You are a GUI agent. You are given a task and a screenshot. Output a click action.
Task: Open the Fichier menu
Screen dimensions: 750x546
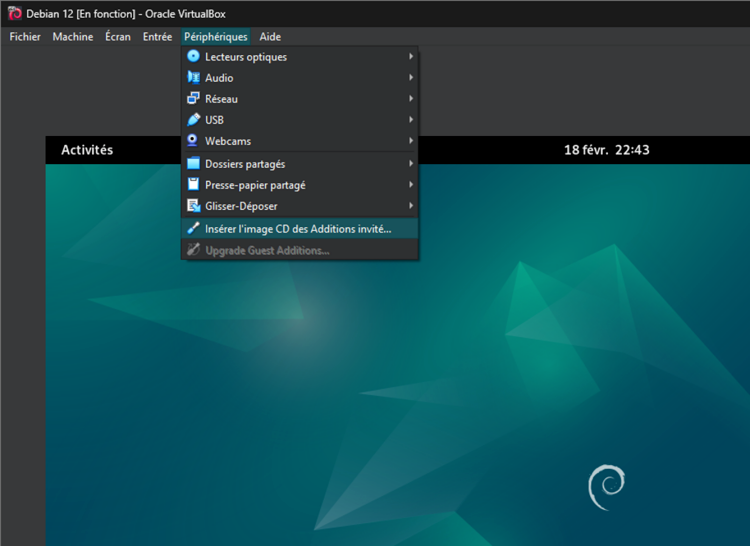point(25,37)
